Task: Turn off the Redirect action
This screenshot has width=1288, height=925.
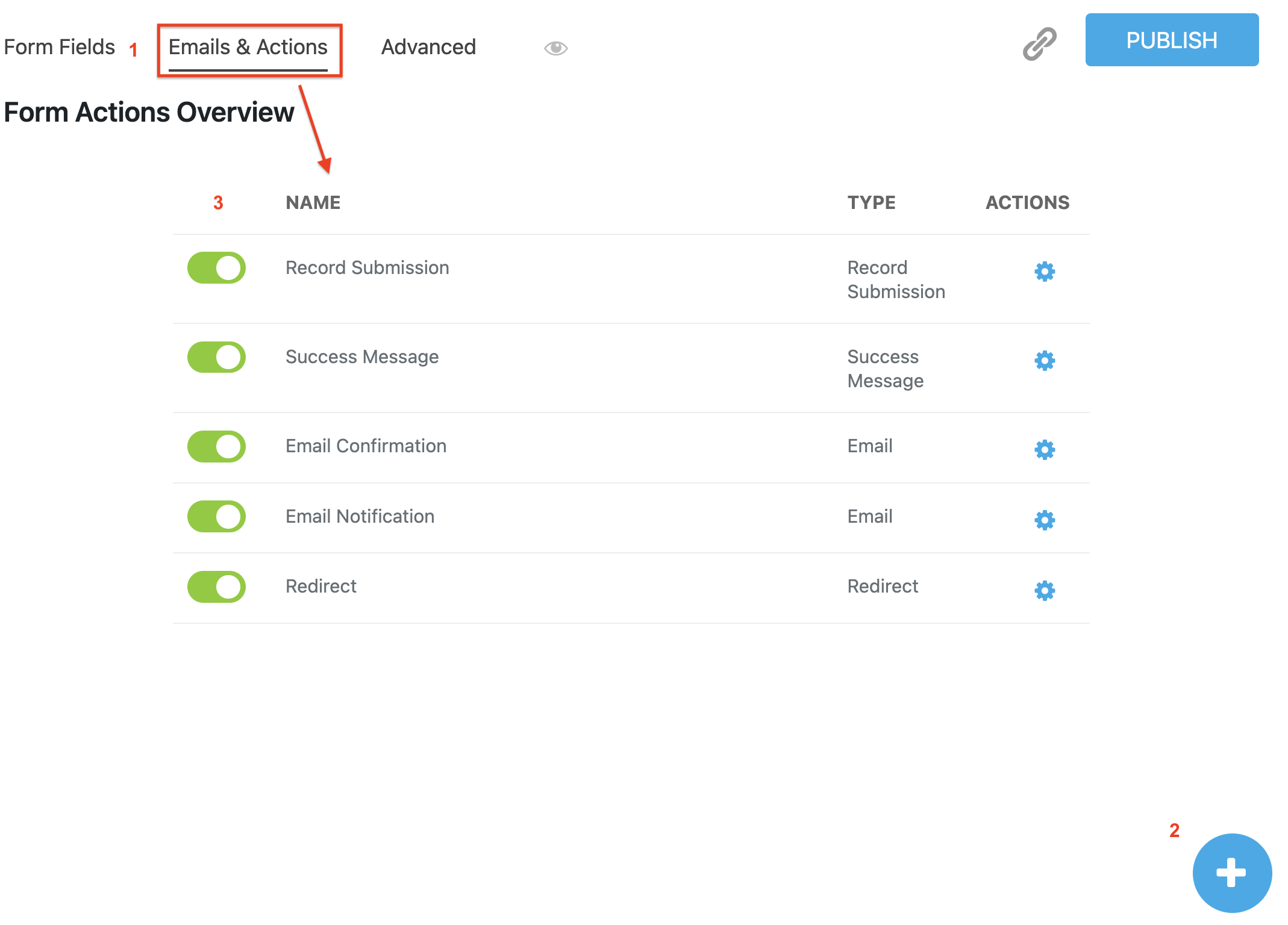Action: [216, 587]
